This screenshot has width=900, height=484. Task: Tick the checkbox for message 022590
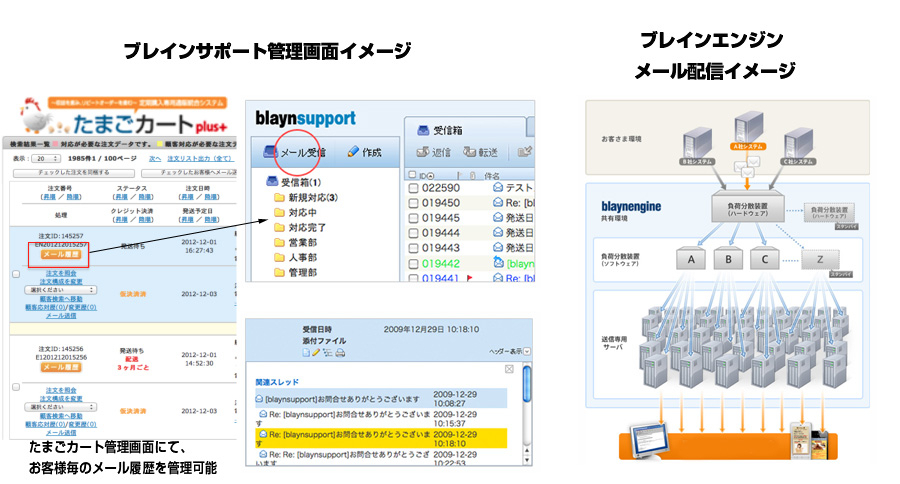pyautogui.click(x=413, y=188)
